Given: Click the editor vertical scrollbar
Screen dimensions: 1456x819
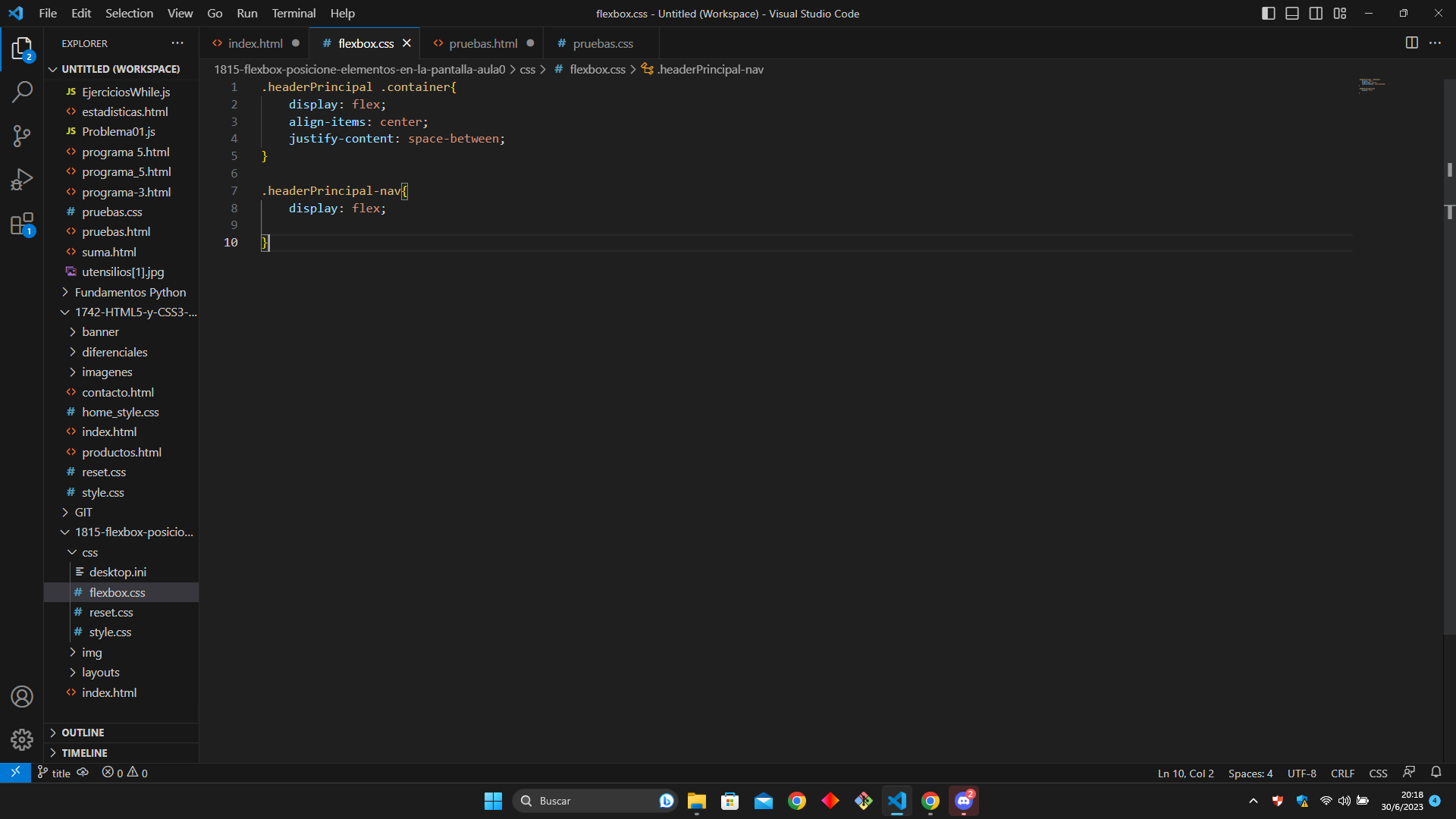Looking at the screenshot, I should click(x=1449, y=356).
